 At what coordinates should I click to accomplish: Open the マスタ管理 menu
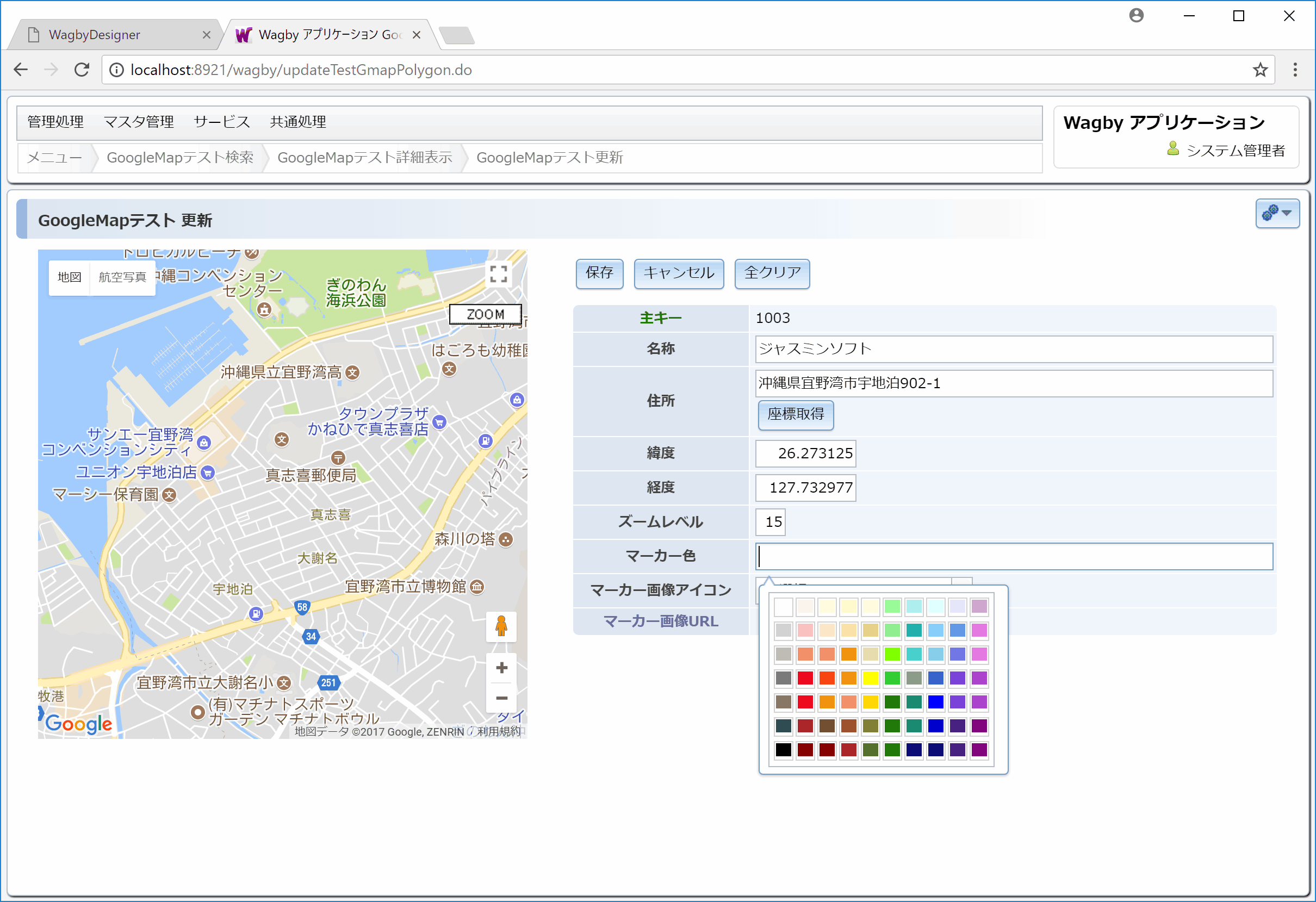click(x=139, y=122)
